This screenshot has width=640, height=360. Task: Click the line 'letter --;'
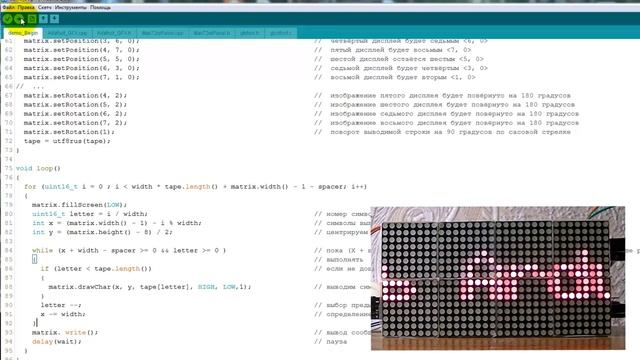61,305
